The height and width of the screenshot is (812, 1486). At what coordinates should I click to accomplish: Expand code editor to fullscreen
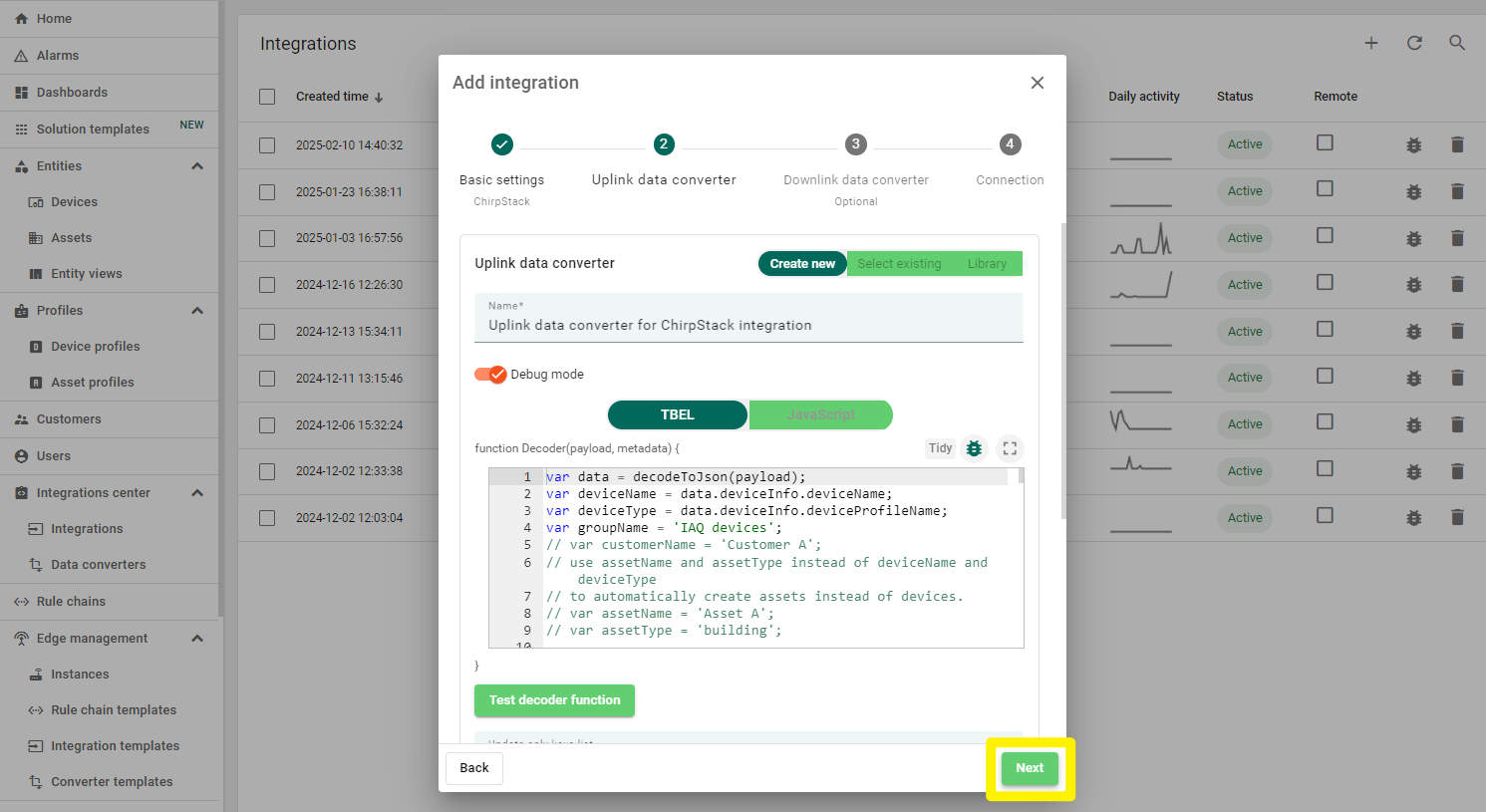[x=1010, y=448]
